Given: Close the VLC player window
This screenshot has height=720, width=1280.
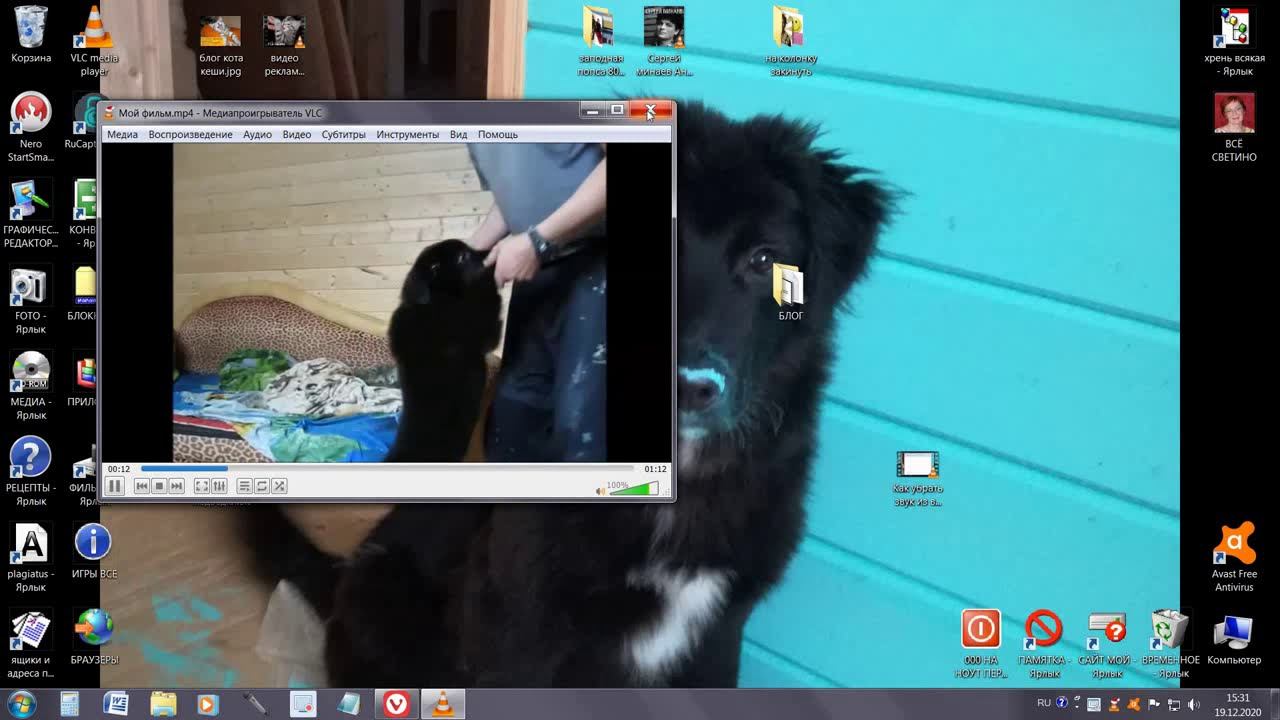Looking at the screenshot, I should [651, 111].
